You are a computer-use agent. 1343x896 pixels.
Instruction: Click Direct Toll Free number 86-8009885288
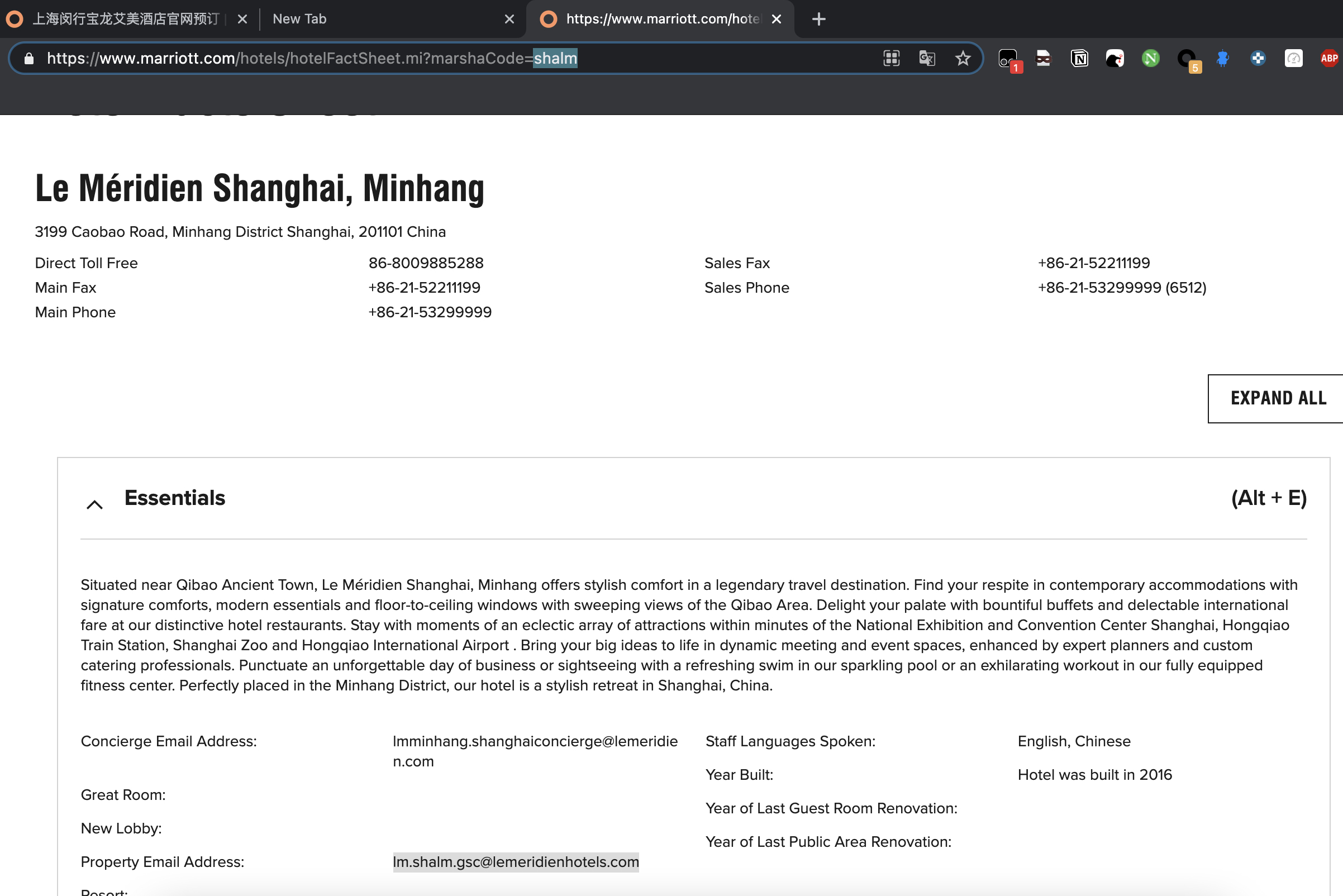pos(426,263)
